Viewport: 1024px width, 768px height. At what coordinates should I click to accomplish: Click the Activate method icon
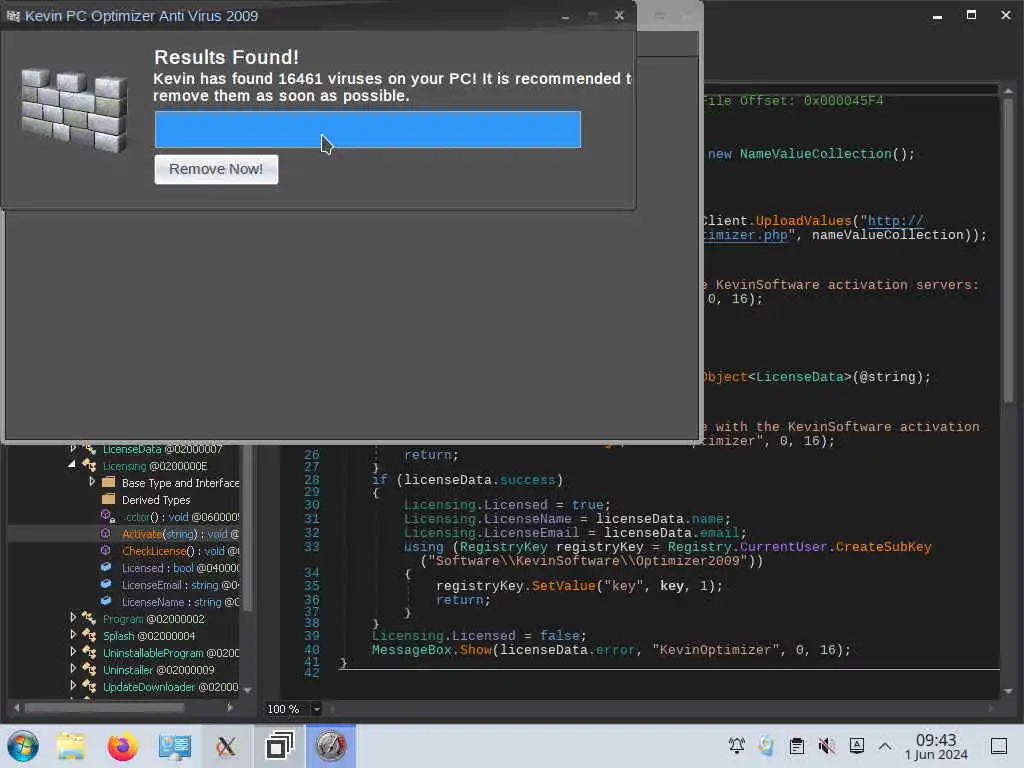(106, 534)
